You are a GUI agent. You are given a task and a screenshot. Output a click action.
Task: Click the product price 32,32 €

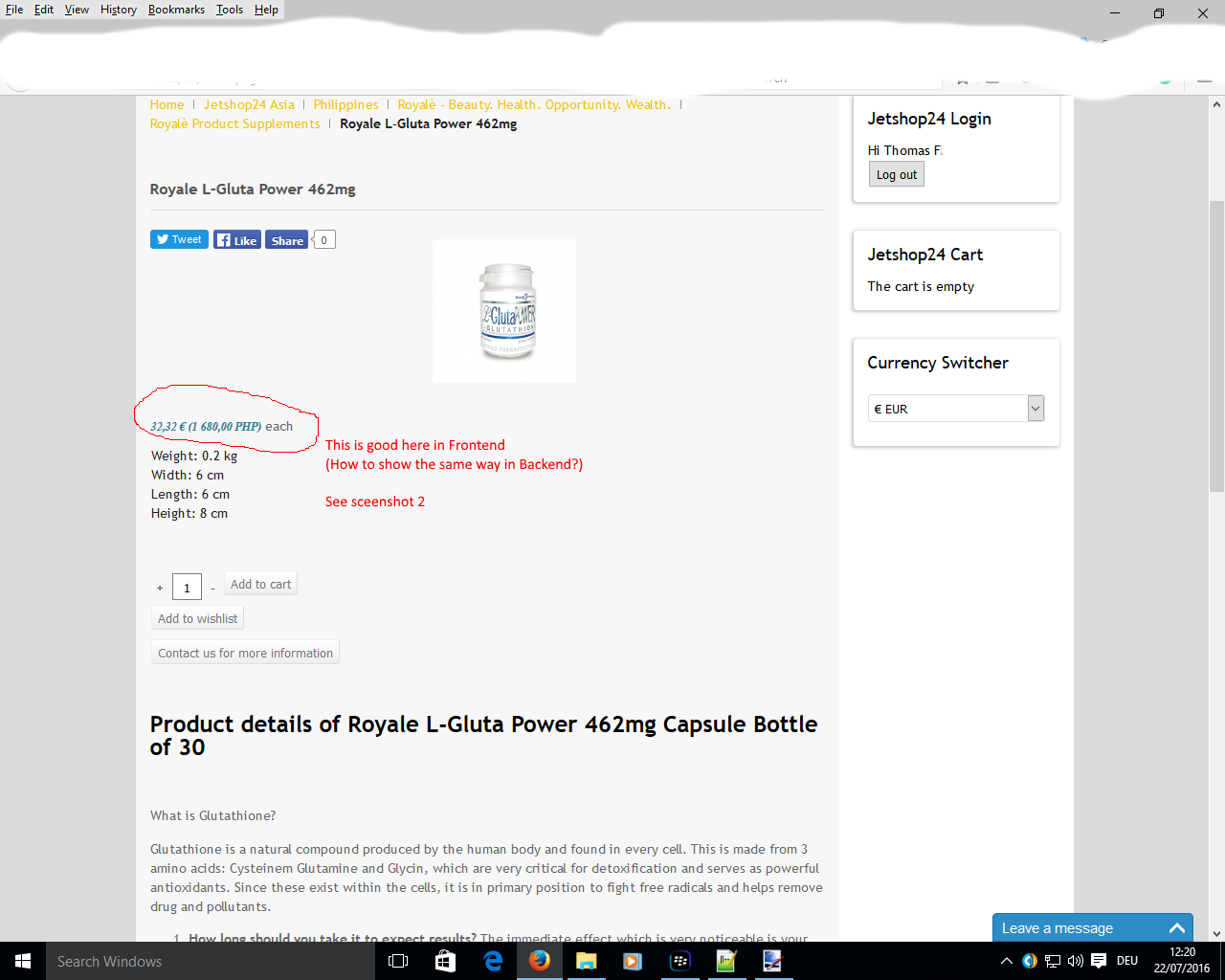[167, 427]
